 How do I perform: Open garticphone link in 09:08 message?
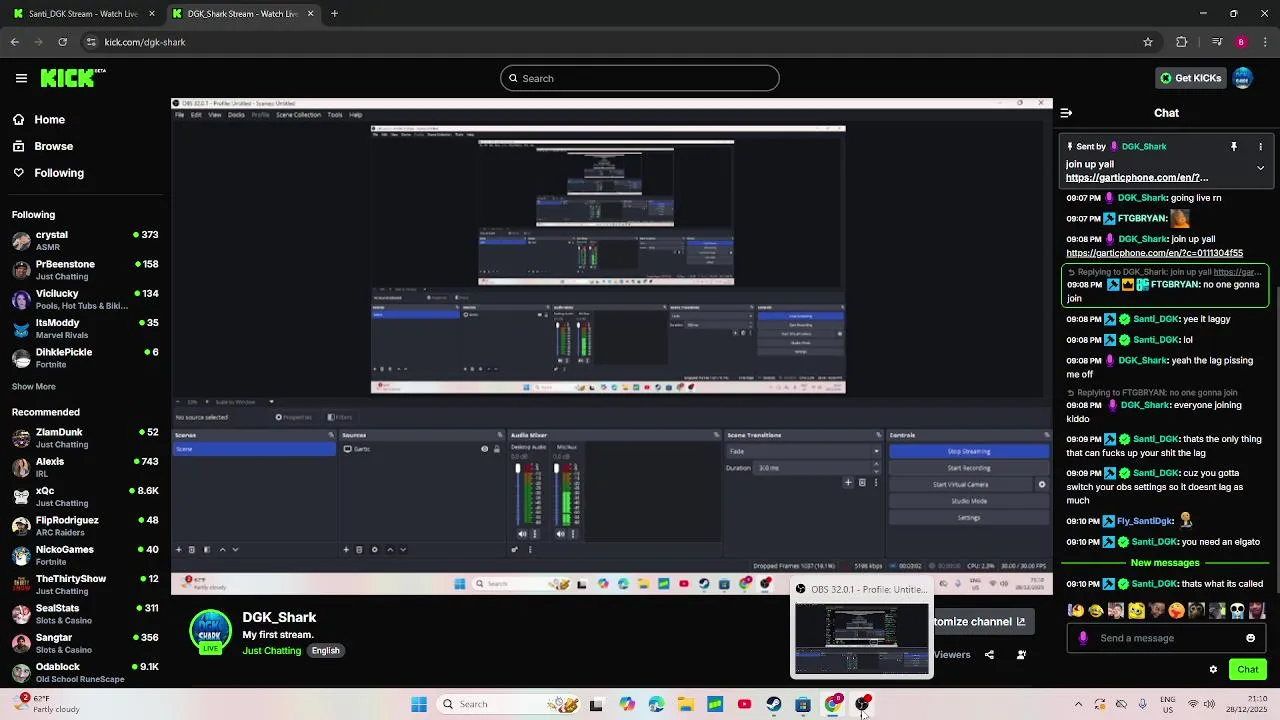point(1154,253)
